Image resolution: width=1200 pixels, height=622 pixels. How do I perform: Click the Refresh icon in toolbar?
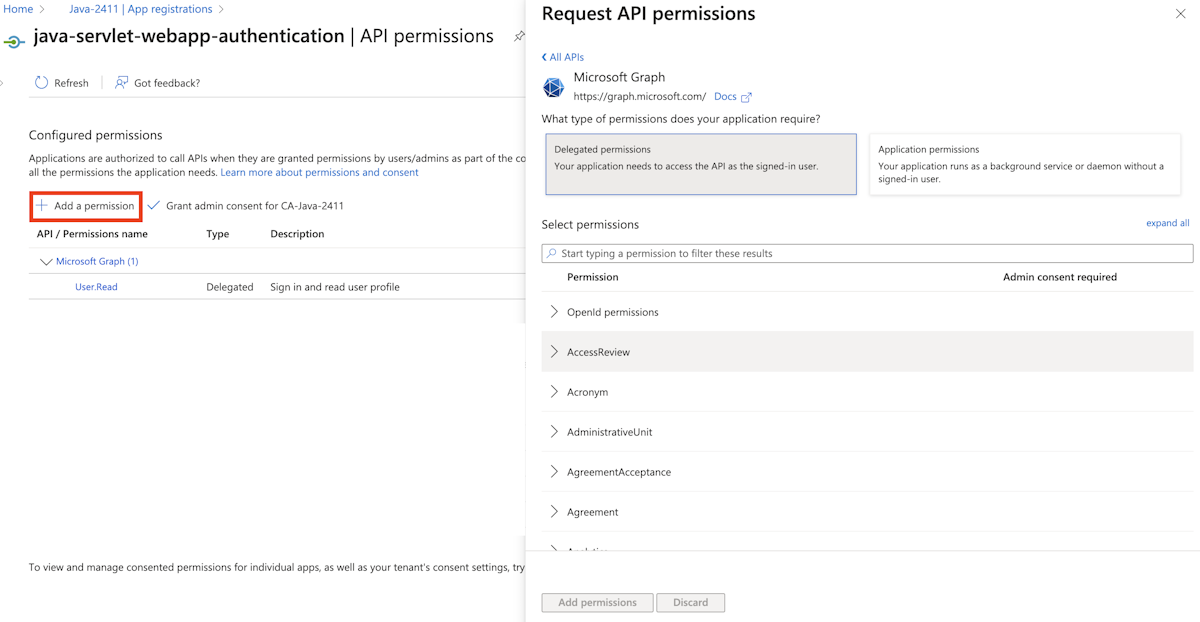pos(41,83)
